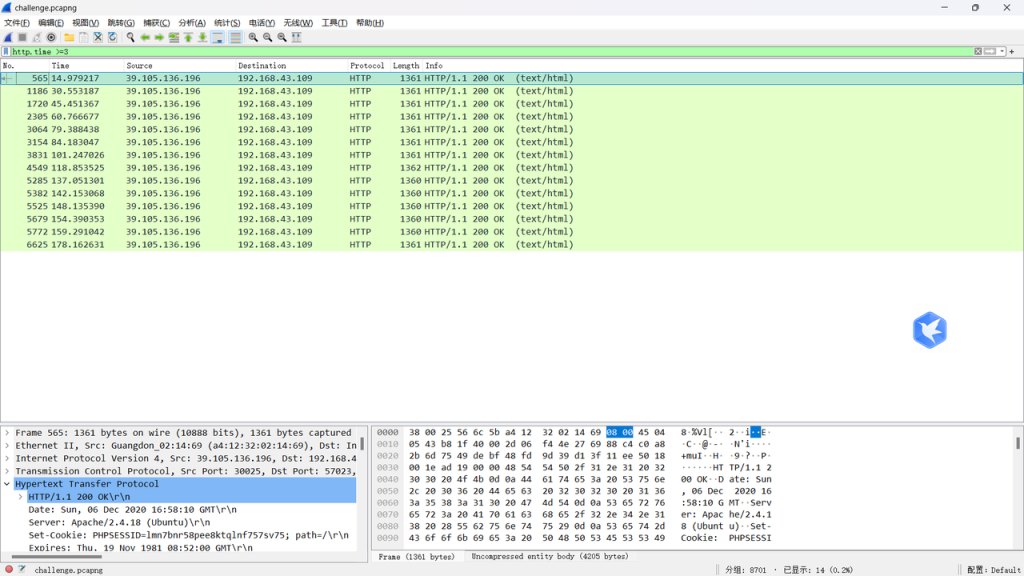The width and height of the screenshot is (1024, 576).
Task: Expand the Ethernet II tree node
Action: pyautogui.click(x=7, y=445)
